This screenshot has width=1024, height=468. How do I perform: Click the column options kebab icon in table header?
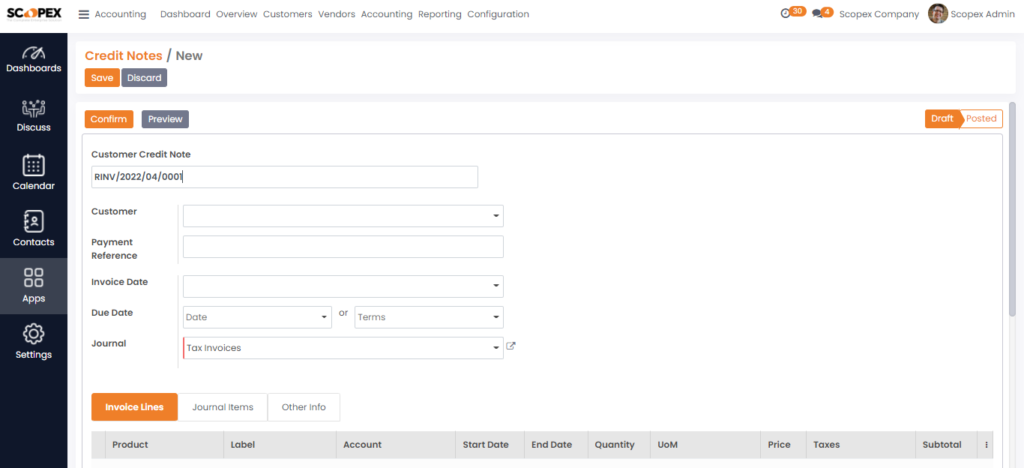coord(986,445)
